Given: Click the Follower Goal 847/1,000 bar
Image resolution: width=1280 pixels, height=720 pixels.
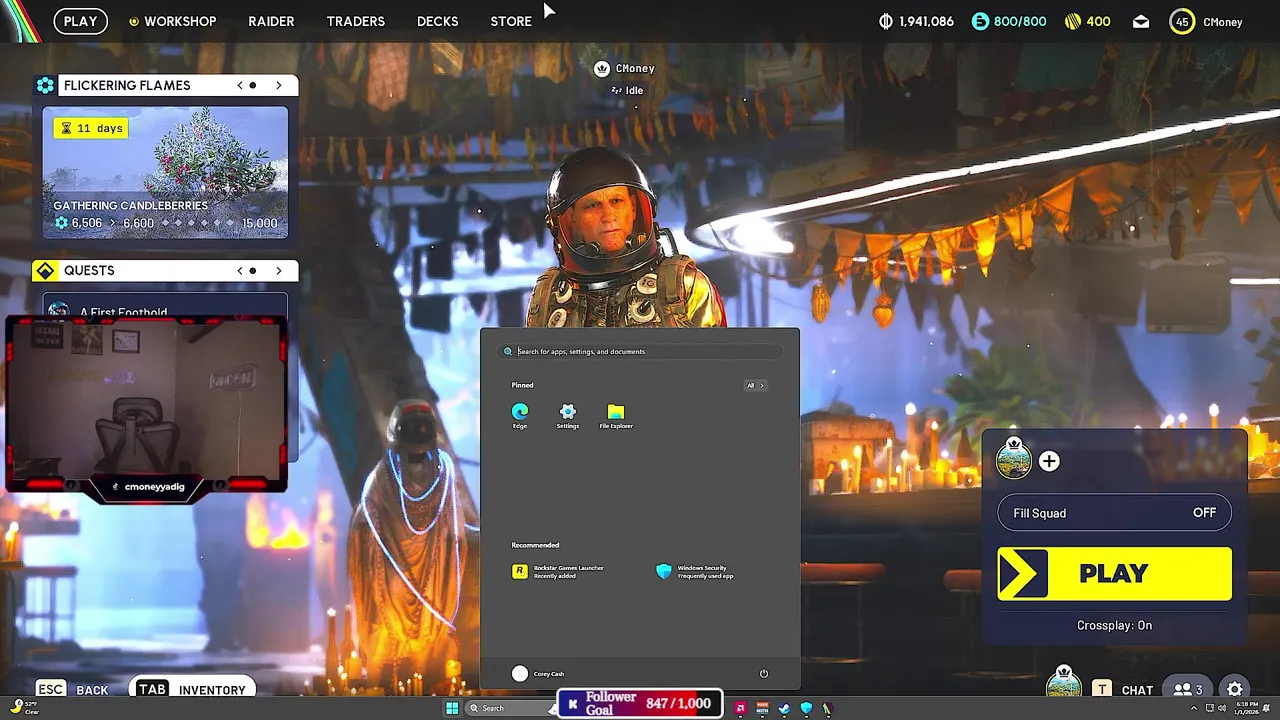Looking at the screenshot, I should point(640,704).
